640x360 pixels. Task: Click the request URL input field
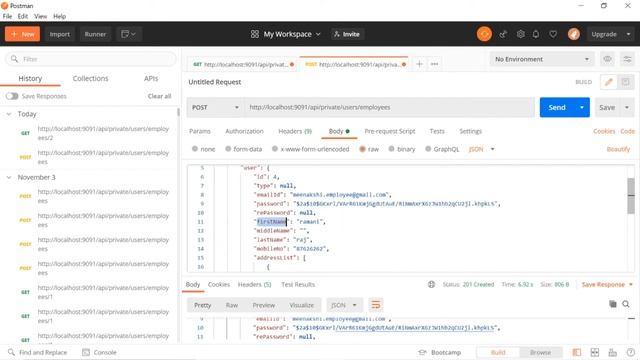(389, 107)
